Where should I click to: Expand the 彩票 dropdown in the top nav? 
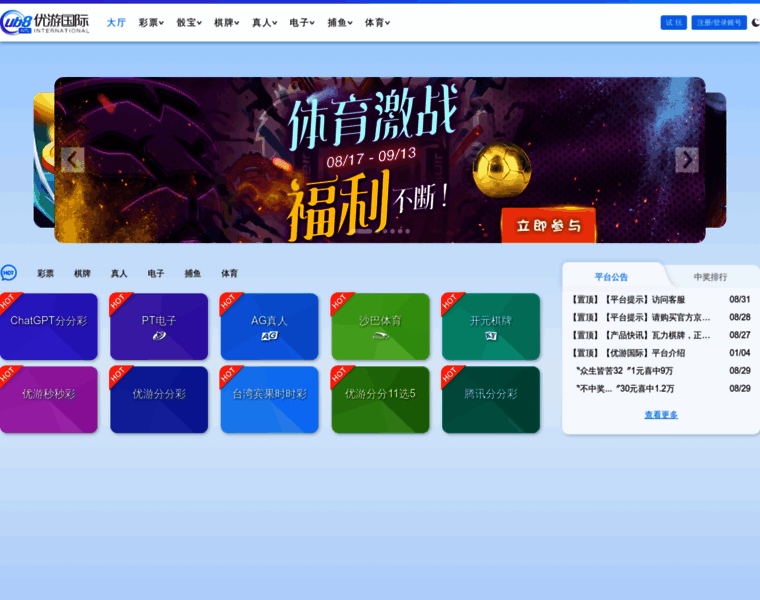click(x=151, y=22)
